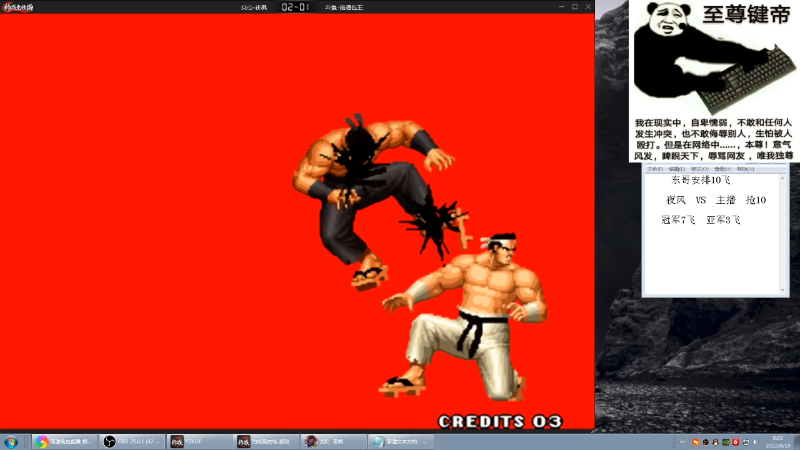Click 冠军7飞 in Notepad
The width and height of the screenshot is (800, 450).
(678, 220)
